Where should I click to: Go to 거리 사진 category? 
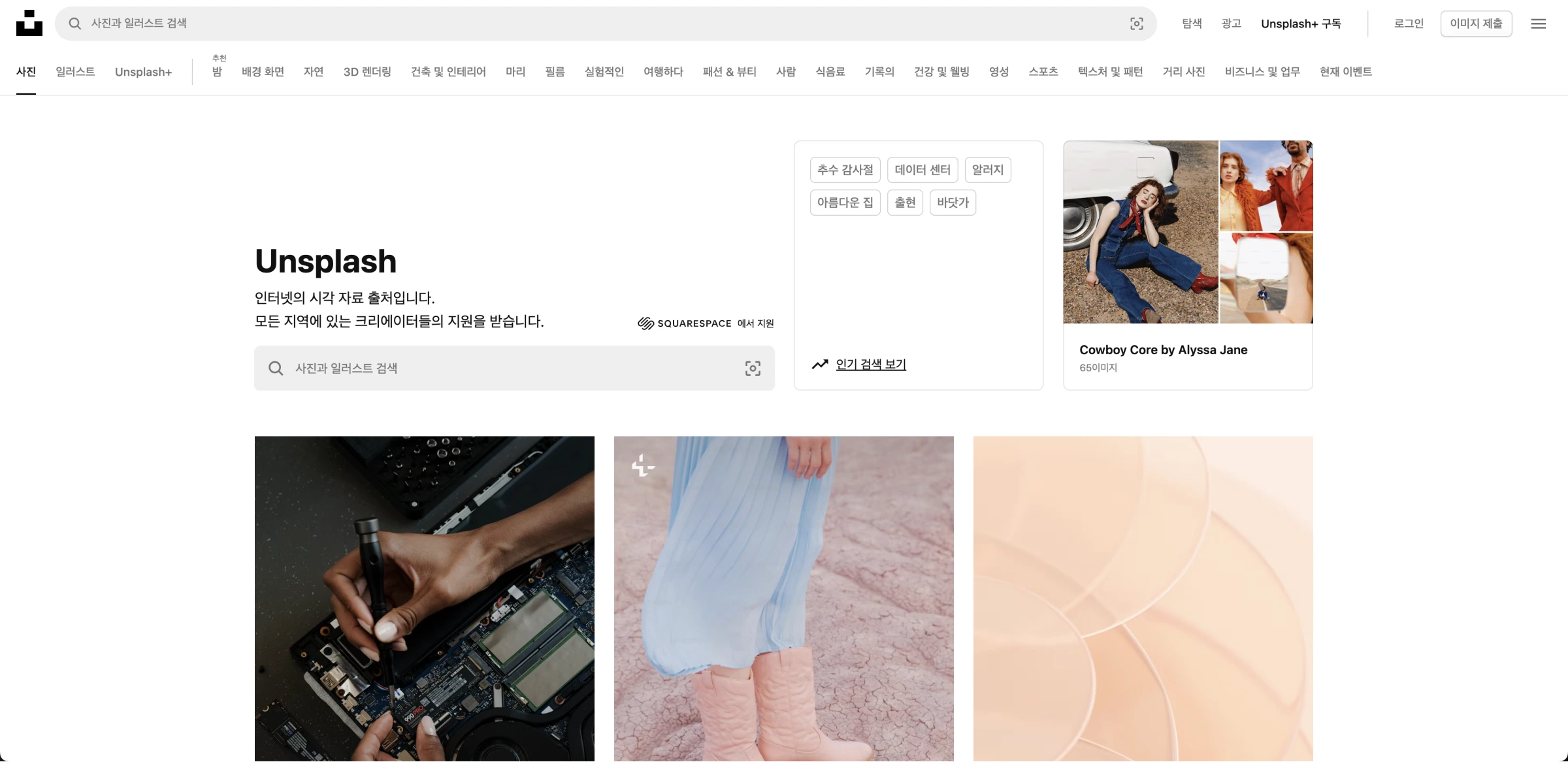tap(1184, 72)
